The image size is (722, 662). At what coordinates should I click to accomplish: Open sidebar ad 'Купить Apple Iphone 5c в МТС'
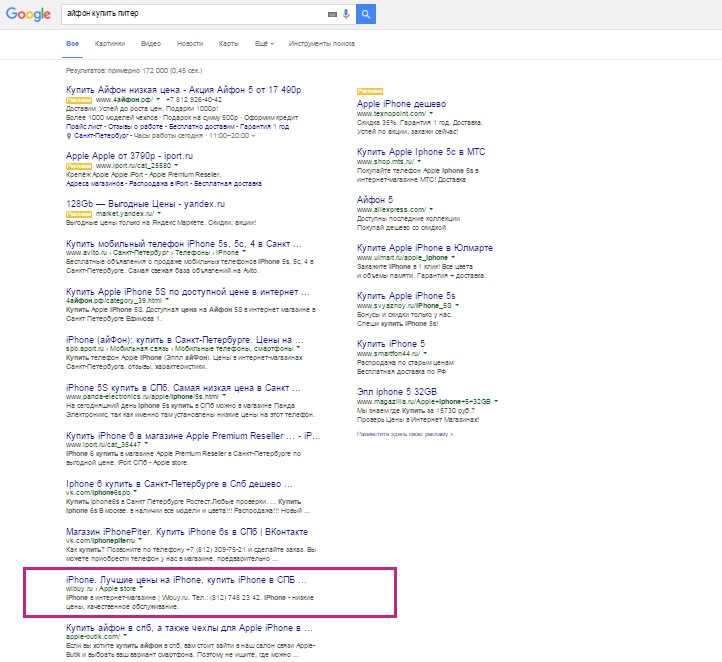[421, 152]
